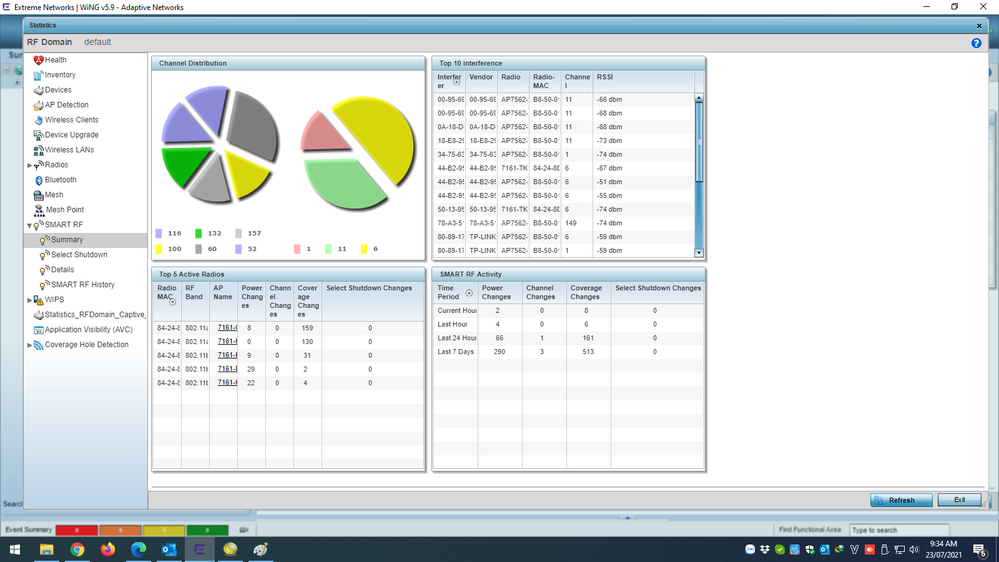Open Application Visibility (AVC) icon

[x=38, y=330]
